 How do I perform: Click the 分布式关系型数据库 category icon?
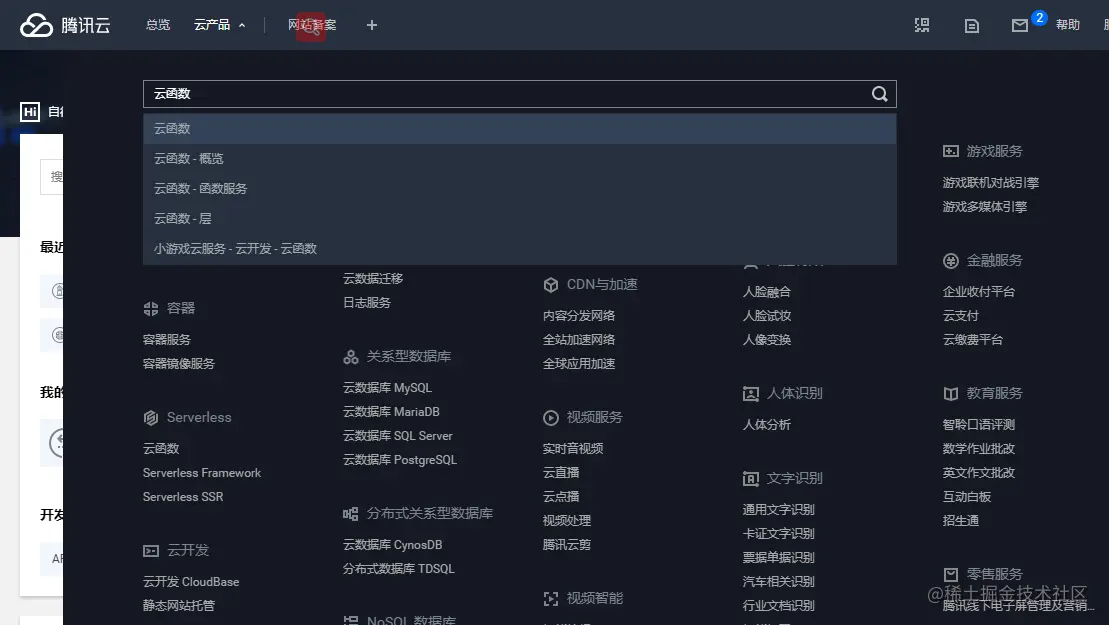pyautogui.click(x=351, y=514)
